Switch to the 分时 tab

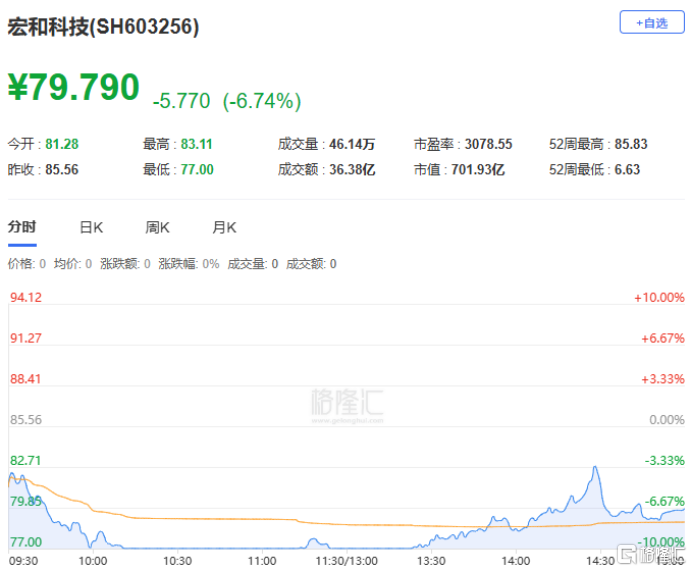(x=22, y=227)
